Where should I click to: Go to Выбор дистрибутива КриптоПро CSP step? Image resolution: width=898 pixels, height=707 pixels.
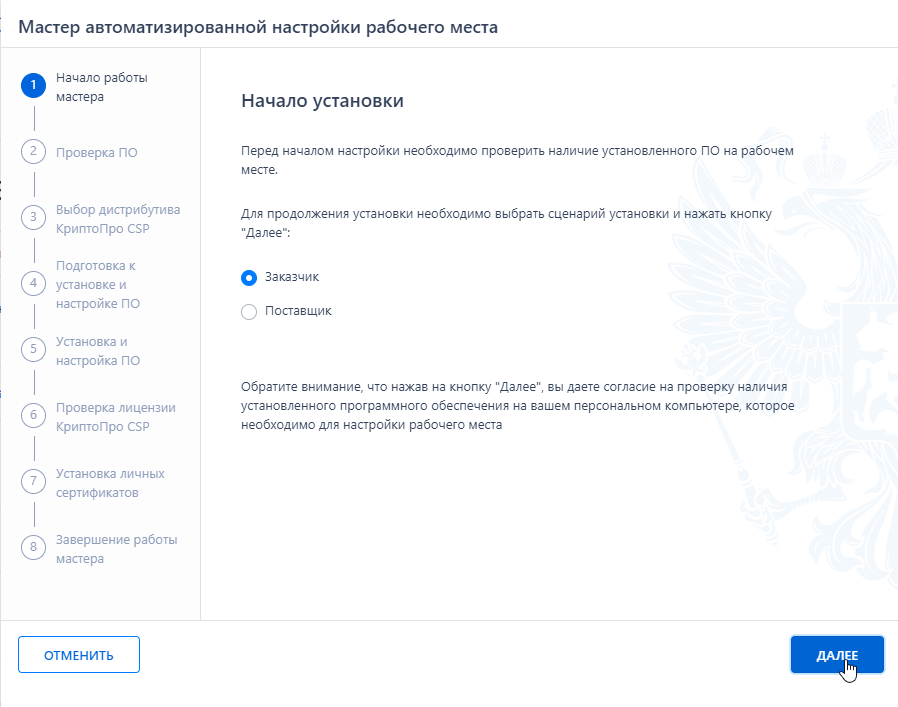[x=118, y=219]
